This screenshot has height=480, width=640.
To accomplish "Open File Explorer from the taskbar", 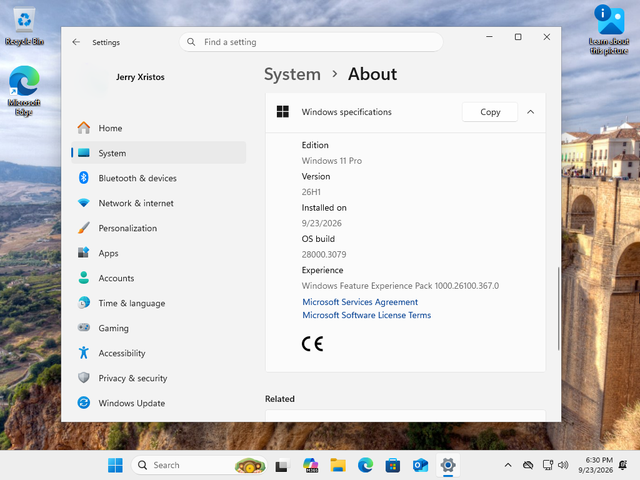I will coord(338,465).
